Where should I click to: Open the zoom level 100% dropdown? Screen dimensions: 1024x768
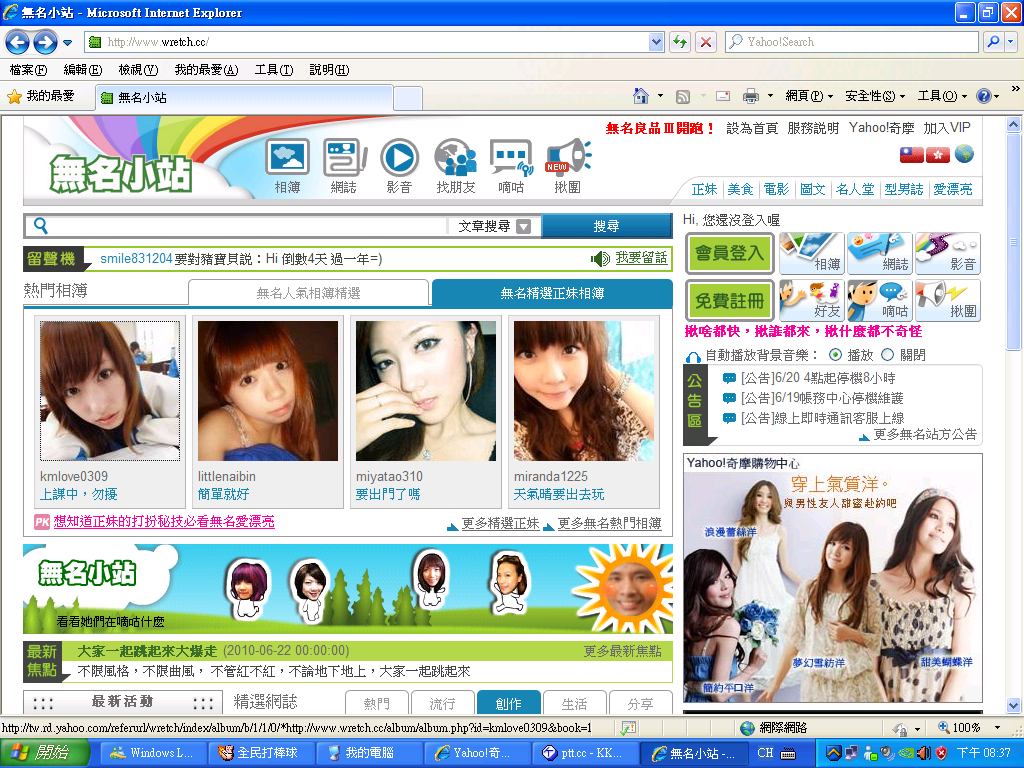pyautogui.click(x=997, y=728)
